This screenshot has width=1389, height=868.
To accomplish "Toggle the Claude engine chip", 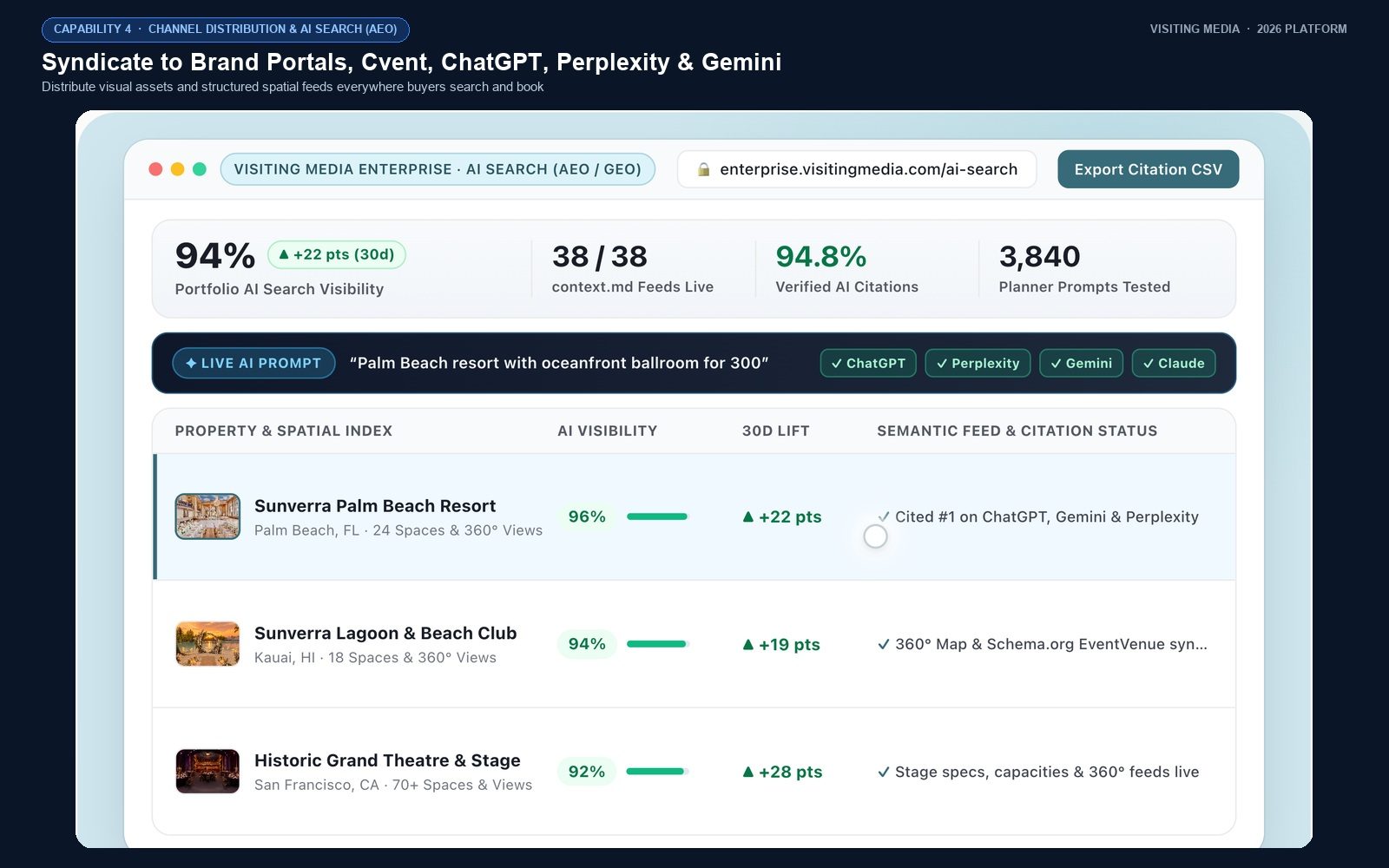I will [1174, 363].
